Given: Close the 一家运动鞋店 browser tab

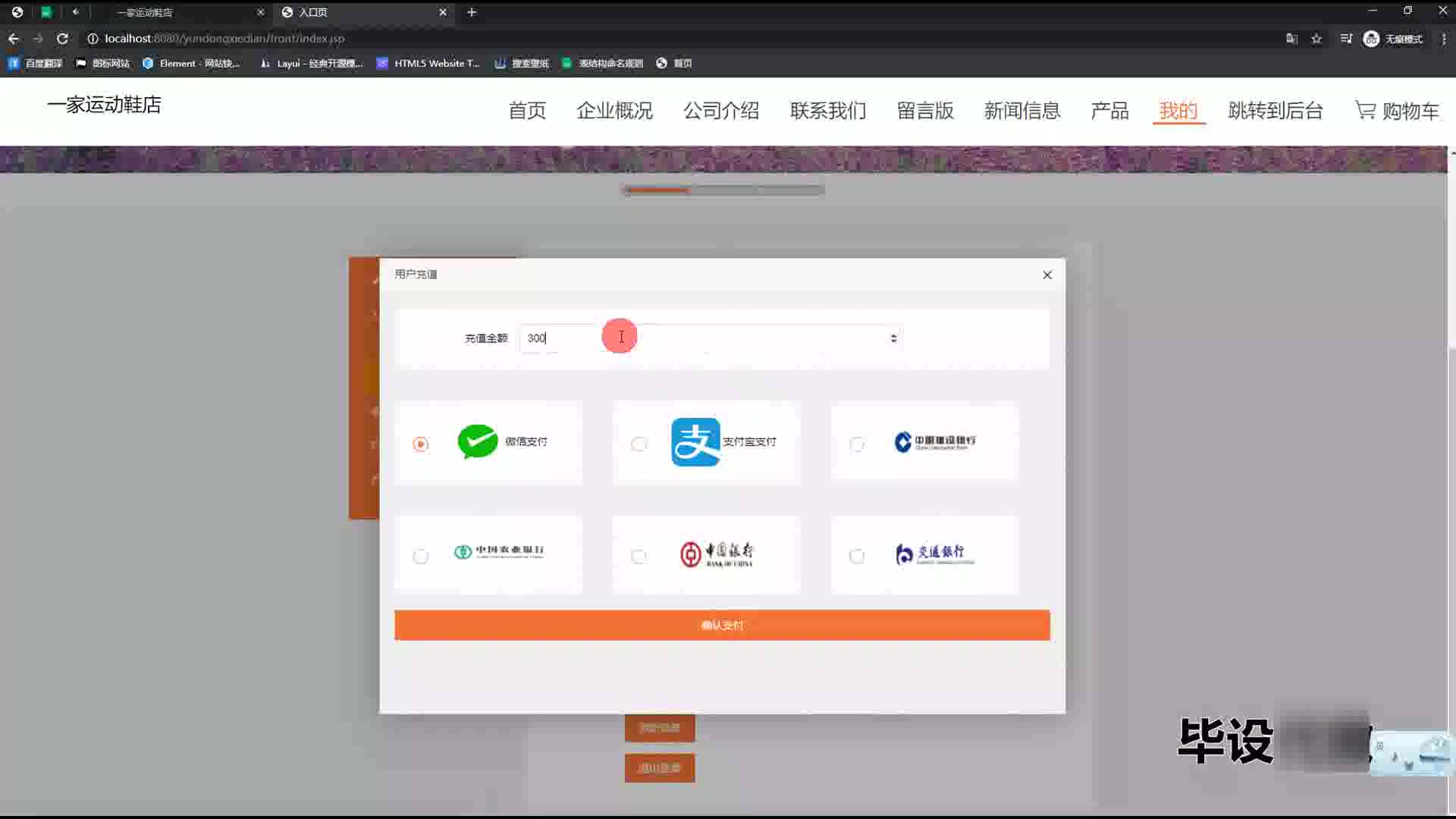Looking at the screenshot, I should [260, 12].
